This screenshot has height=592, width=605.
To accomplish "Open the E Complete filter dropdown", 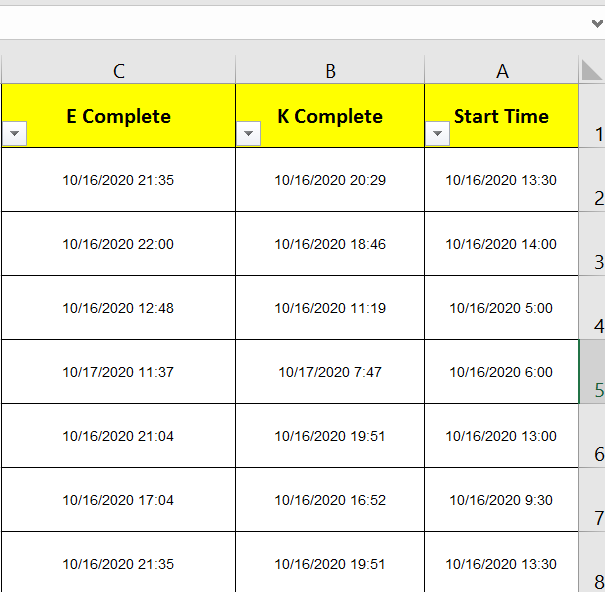I will tap(14, 134).
